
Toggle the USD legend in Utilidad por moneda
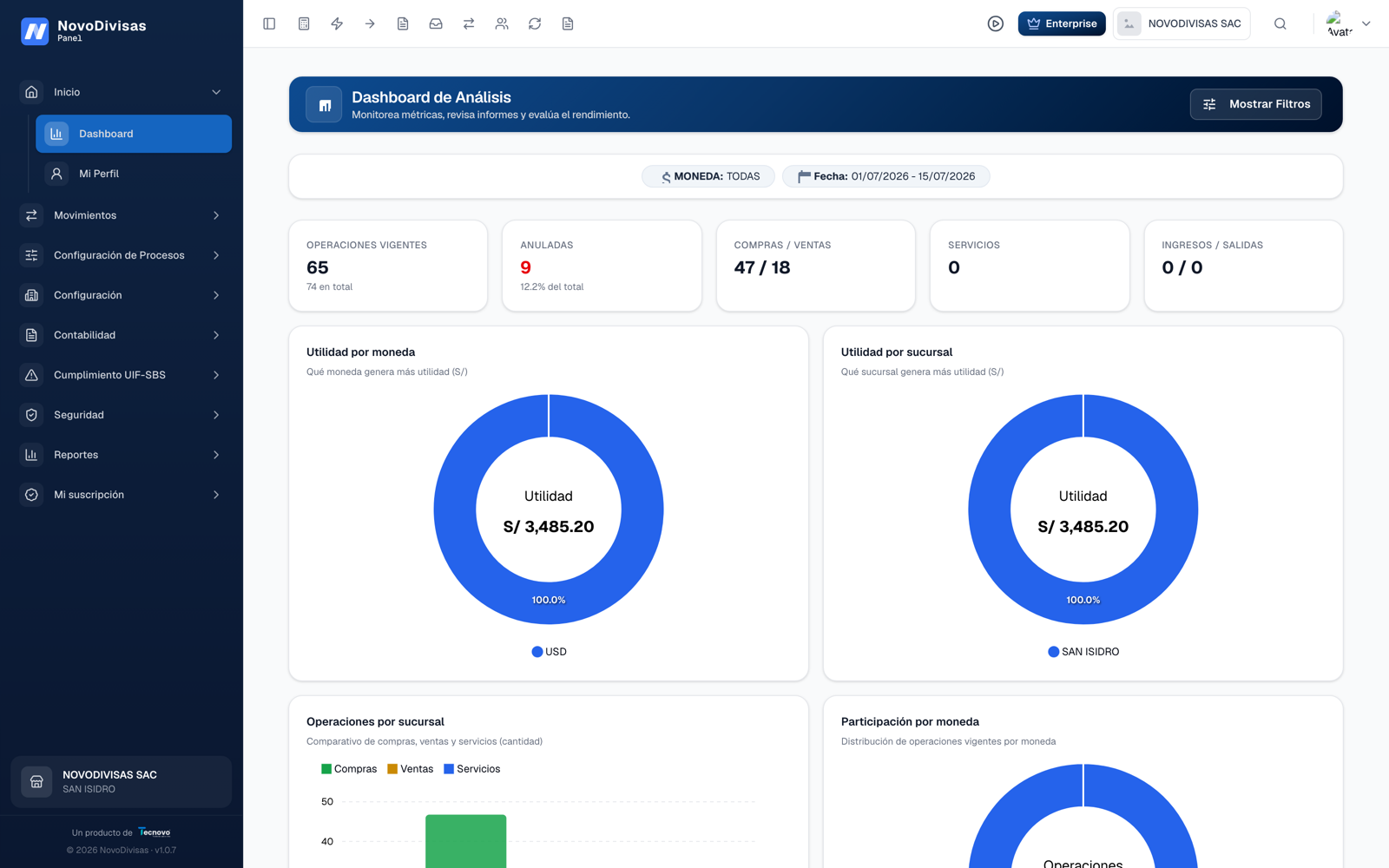549,652
